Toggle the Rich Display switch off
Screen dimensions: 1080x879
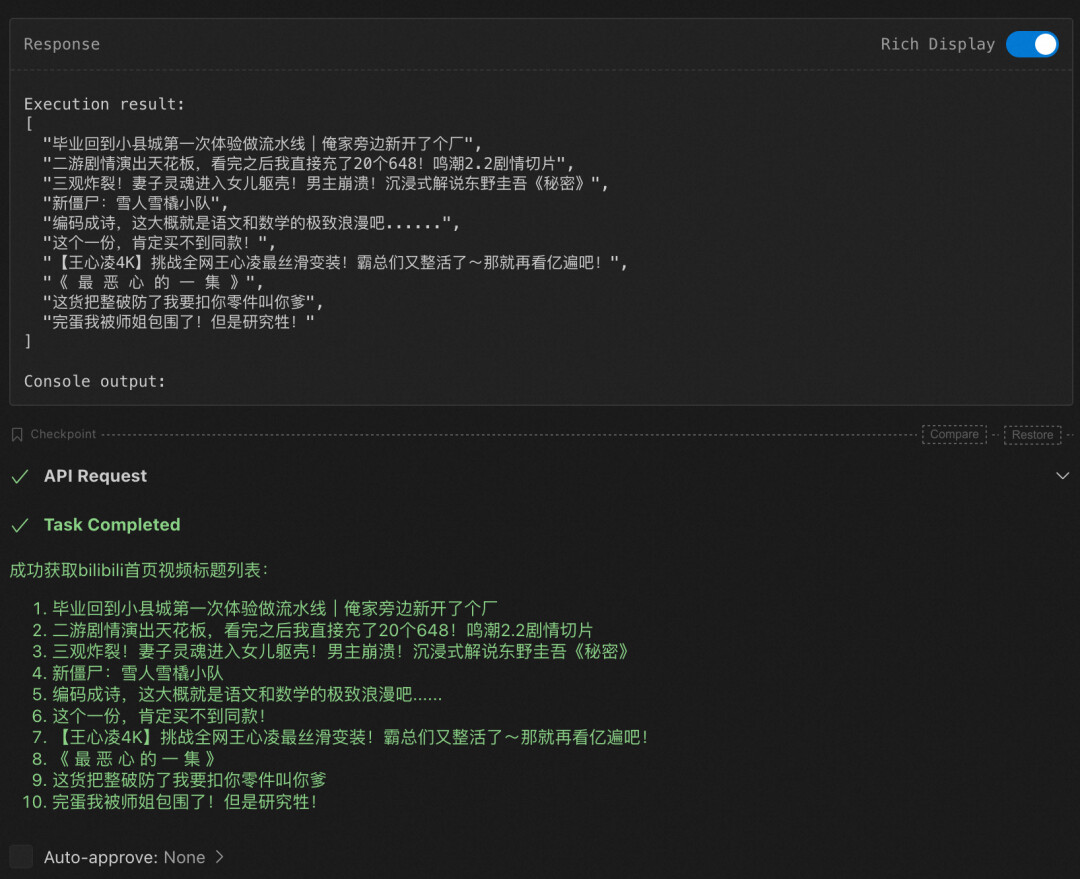point(1031,44)
